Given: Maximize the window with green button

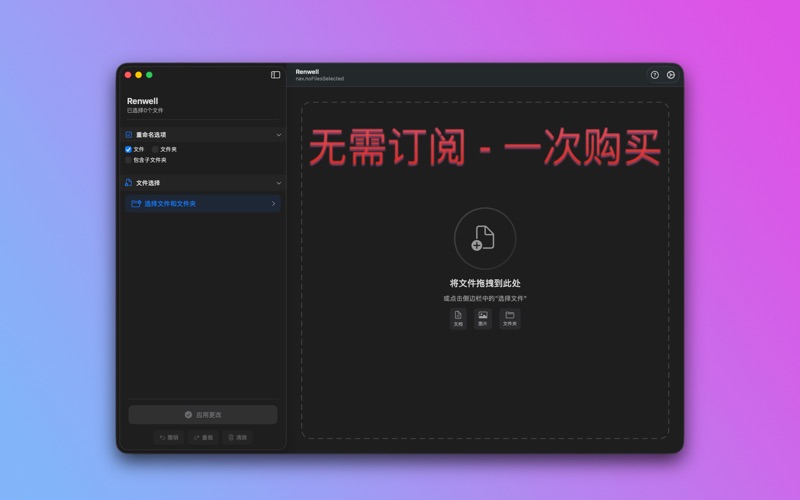Looking at the screenshot, I should tap(149, 75).
